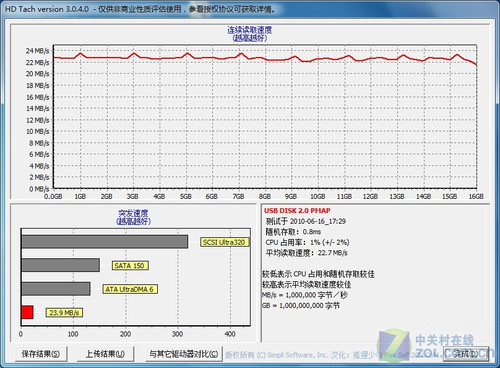Click the 平均读取速度 22.7 MB/s line
This screenshot has height=368, width=500.
coord(306,253)
